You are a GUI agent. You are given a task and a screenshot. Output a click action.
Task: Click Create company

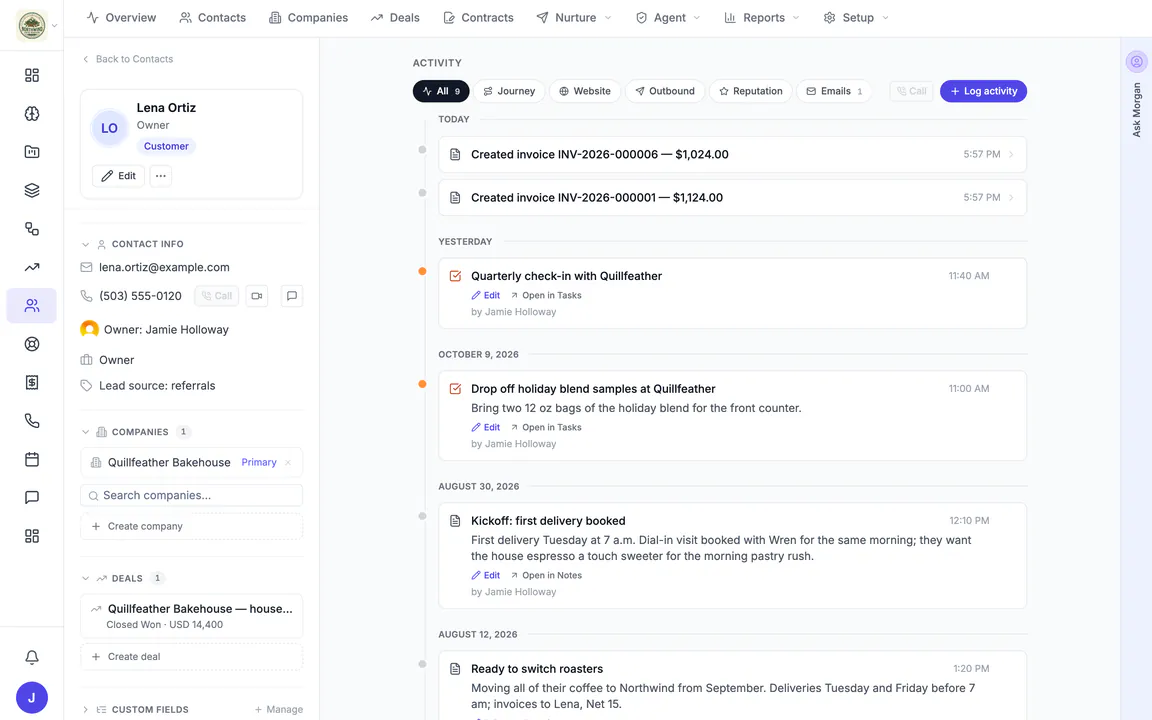191,526
